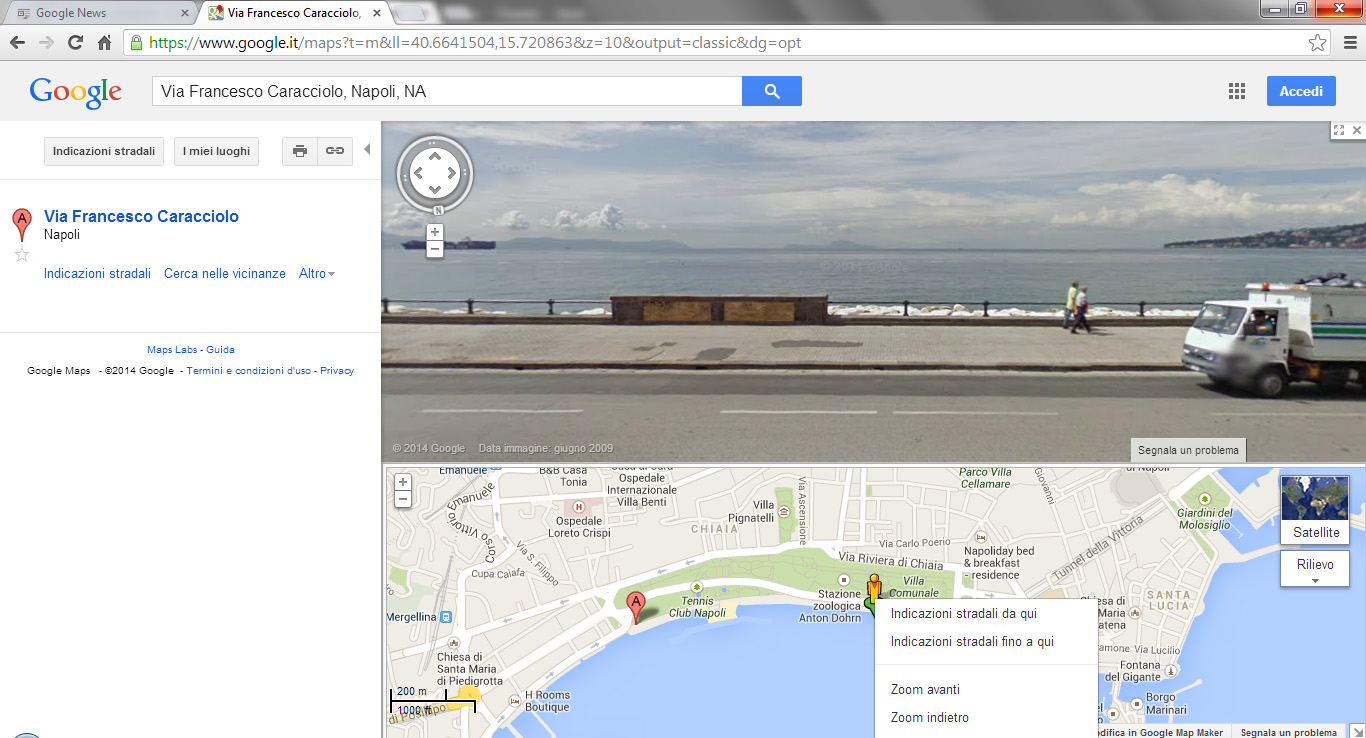Choose 'Zoom avanti' from context menu
This screenshot has width=1366, height=738.
tap(925, 690)
